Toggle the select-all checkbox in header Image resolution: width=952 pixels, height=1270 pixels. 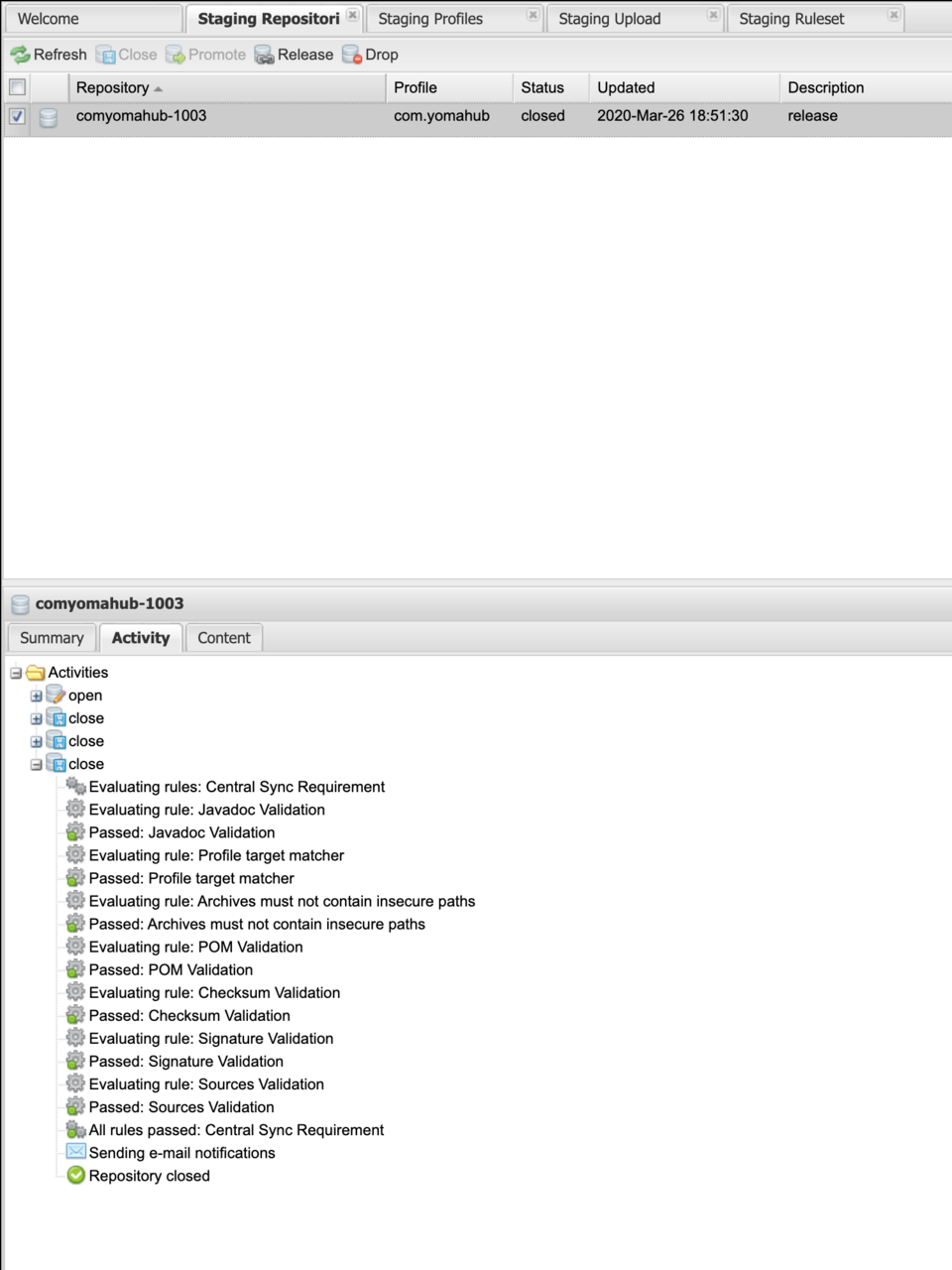17,87
